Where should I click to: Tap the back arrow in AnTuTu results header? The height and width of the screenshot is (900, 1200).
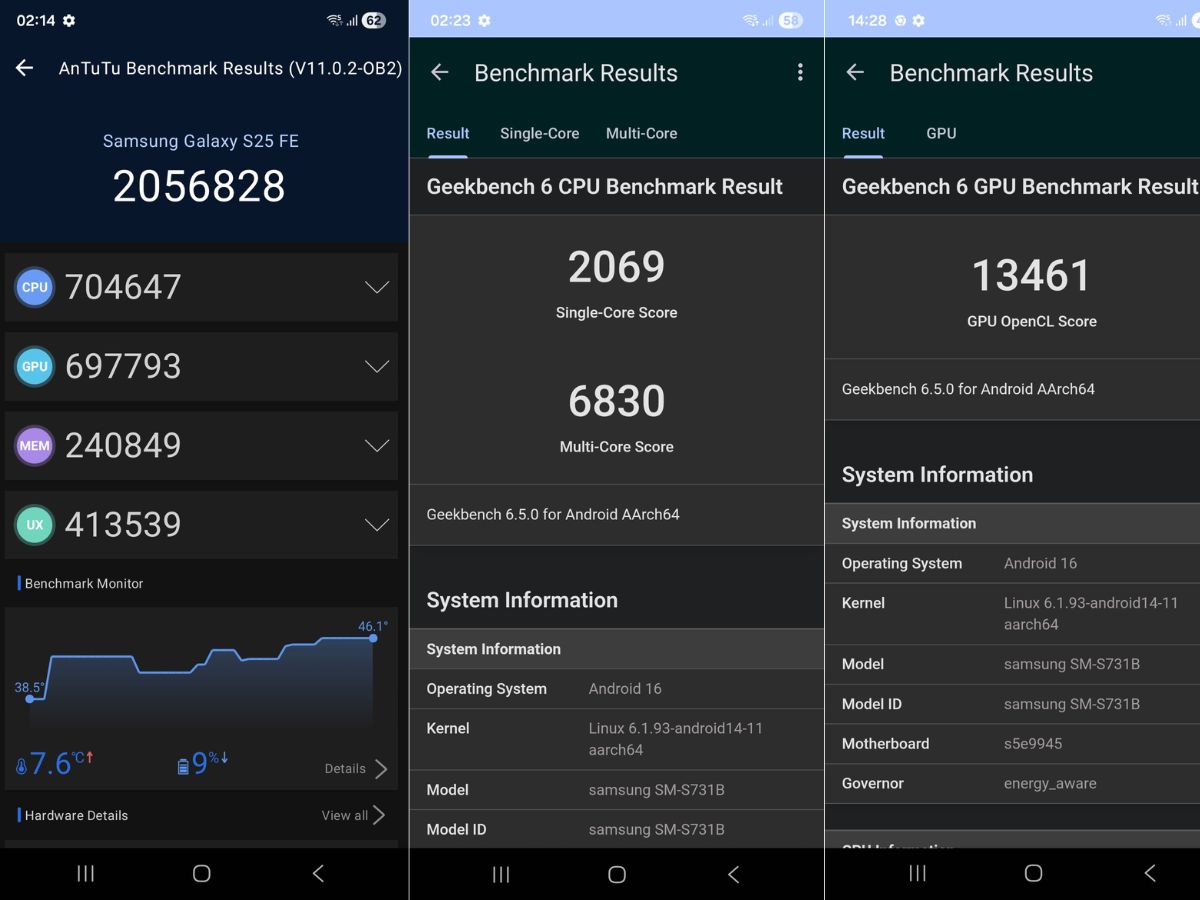[x=25, y=68]
